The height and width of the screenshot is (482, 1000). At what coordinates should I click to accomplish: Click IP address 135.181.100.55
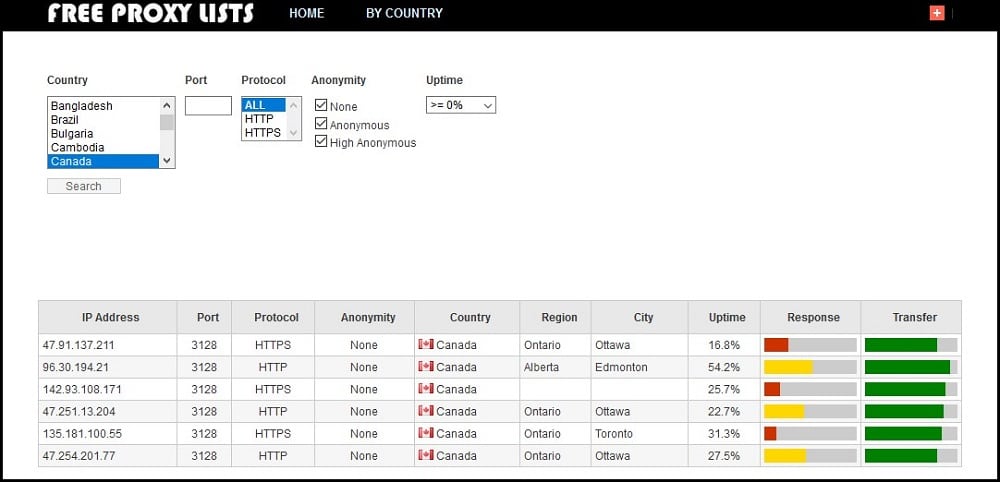click(x=82, y=434)
